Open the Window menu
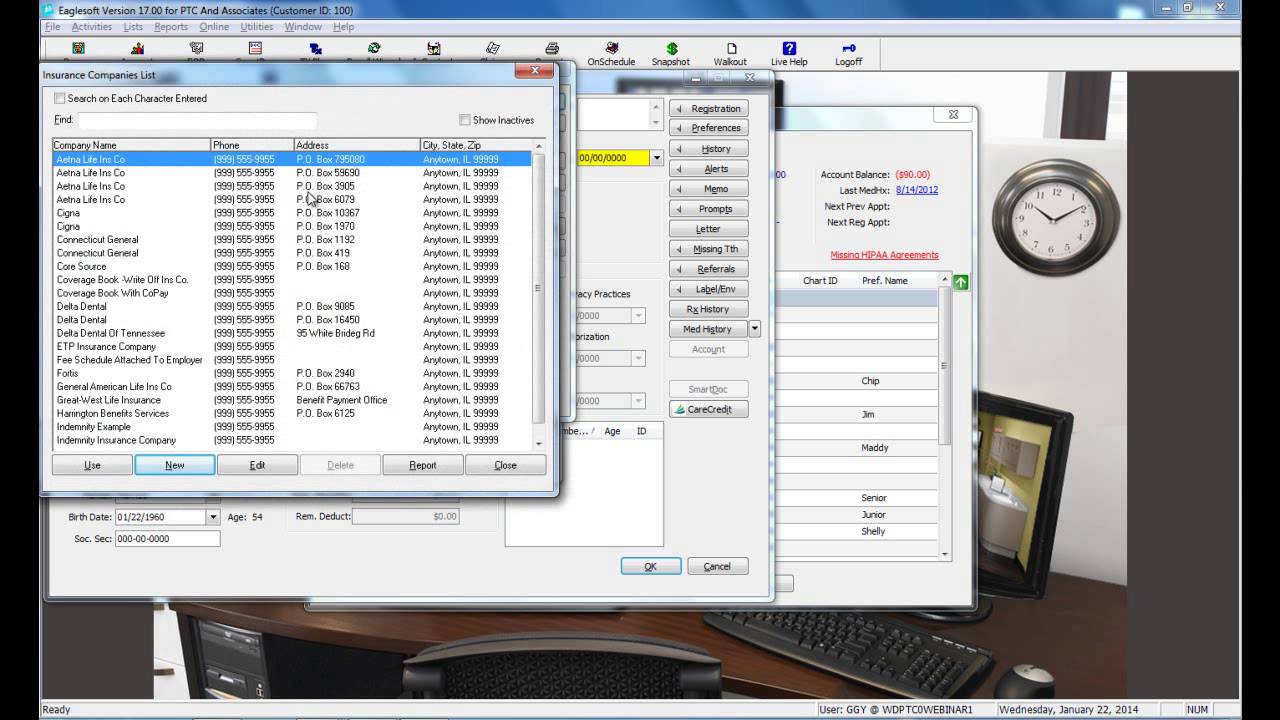The width and height of the screenshot is (1280, 720). [303, 27]
